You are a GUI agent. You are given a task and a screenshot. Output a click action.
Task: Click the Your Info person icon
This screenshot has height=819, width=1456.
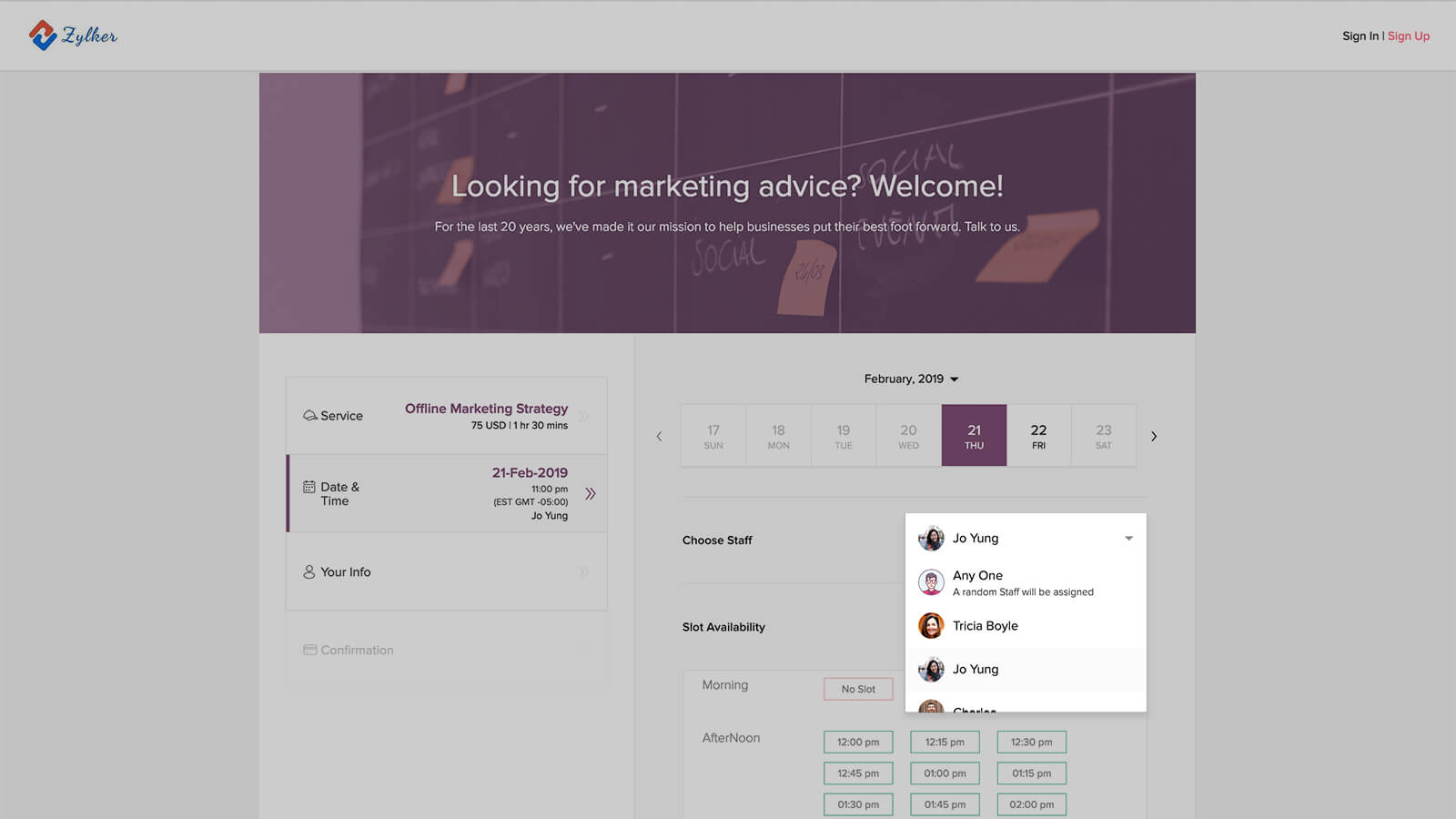(309, 572)
